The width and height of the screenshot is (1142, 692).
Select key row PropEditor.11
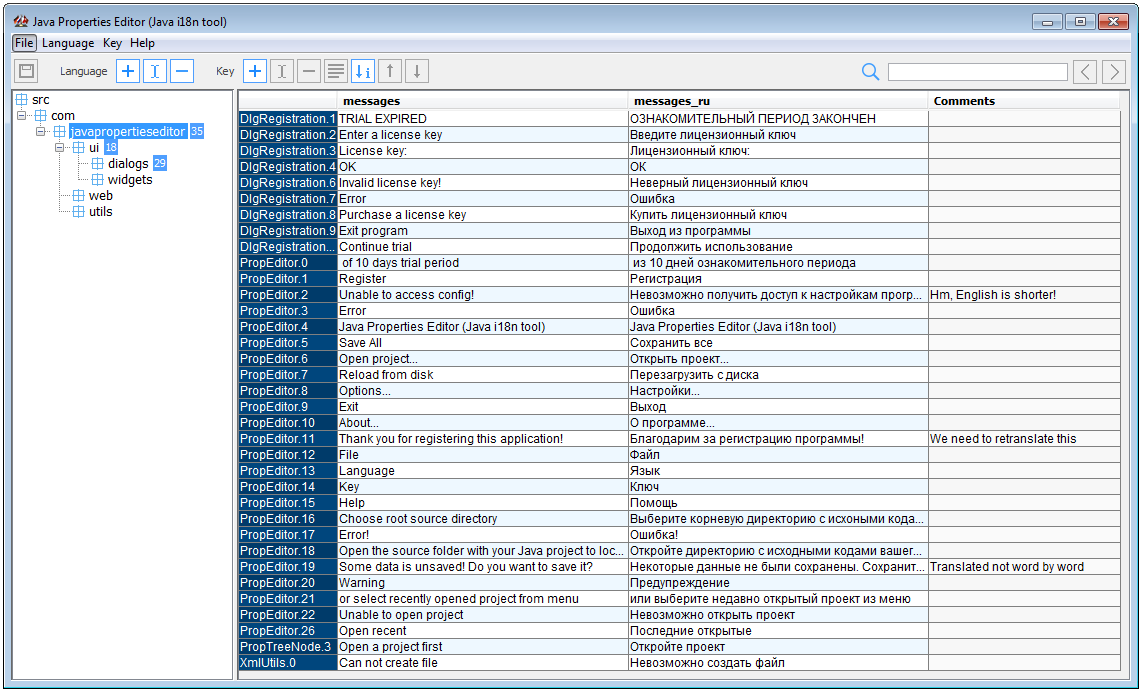point(288,439)
